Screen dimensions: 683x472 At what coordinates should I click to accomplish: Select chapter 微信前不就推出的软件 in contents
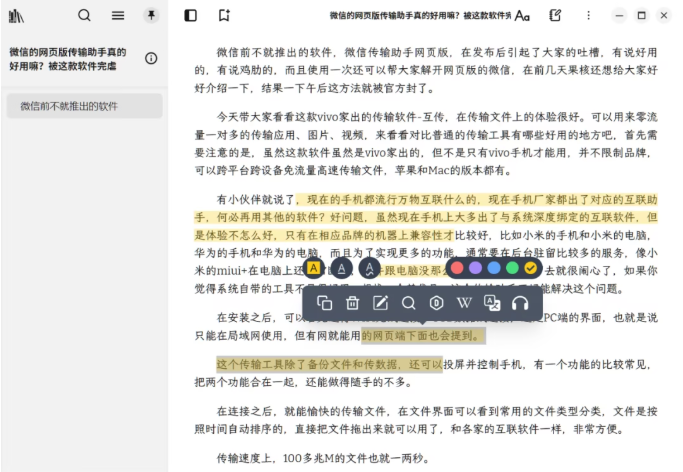[85, 106]
